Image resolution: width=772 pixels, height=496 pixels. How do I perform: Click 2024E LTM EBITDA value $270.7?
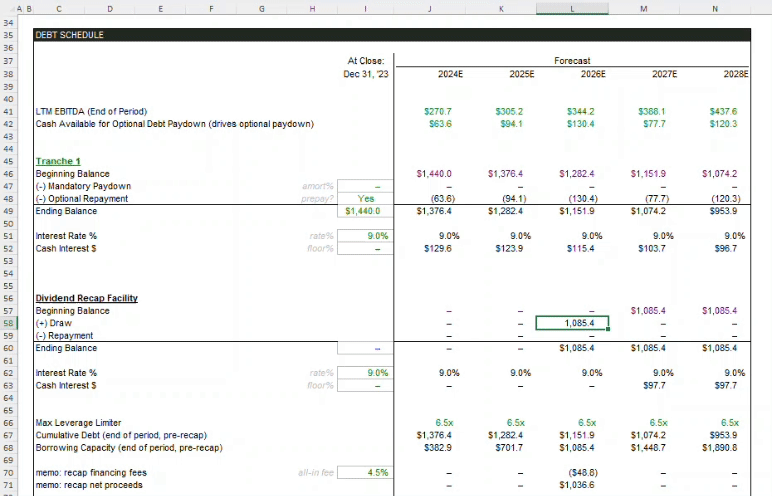pyautogui.click(x=438, y=111)
